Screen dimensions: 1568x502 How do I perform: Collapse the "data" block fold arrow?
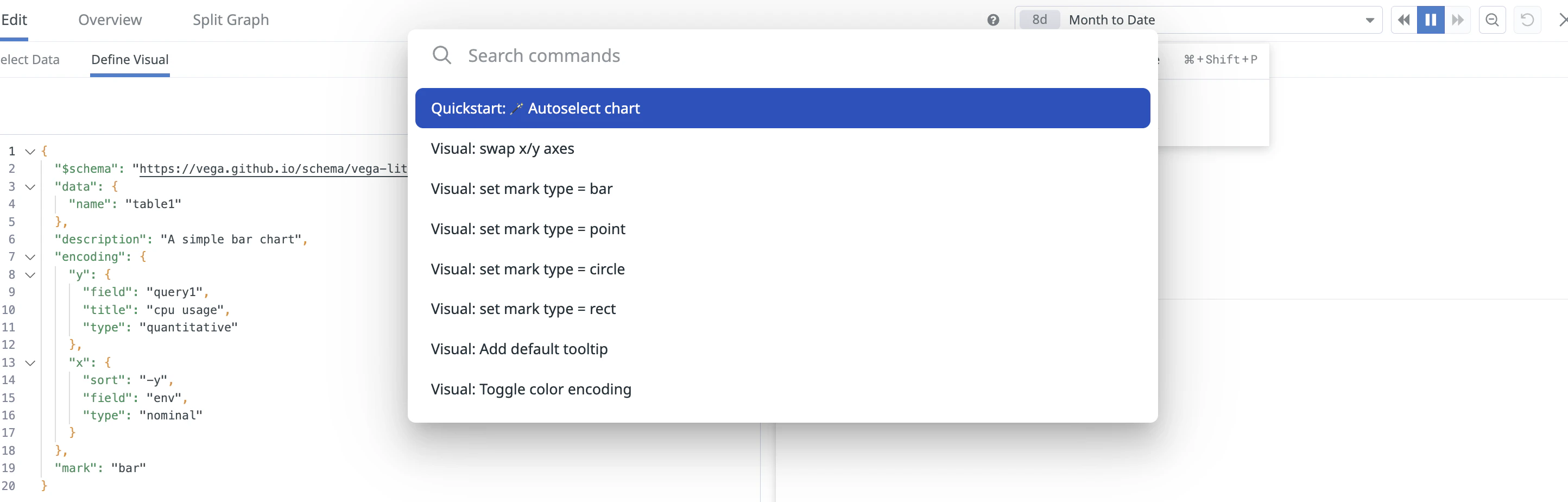point(30,186)
